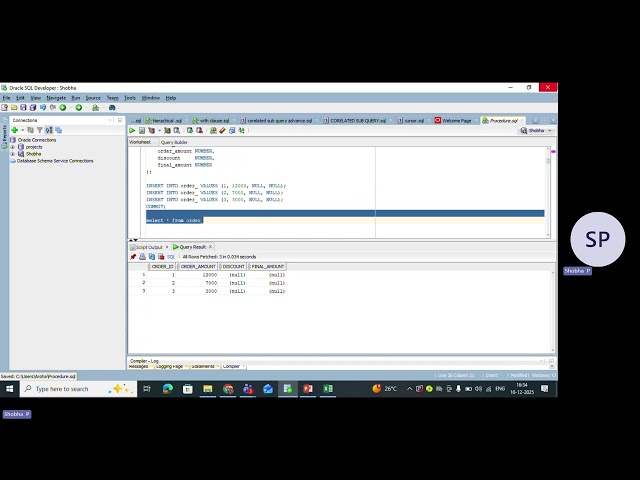Open Excel from the taskbar
The image size is (640, 480).
point(328,389)
